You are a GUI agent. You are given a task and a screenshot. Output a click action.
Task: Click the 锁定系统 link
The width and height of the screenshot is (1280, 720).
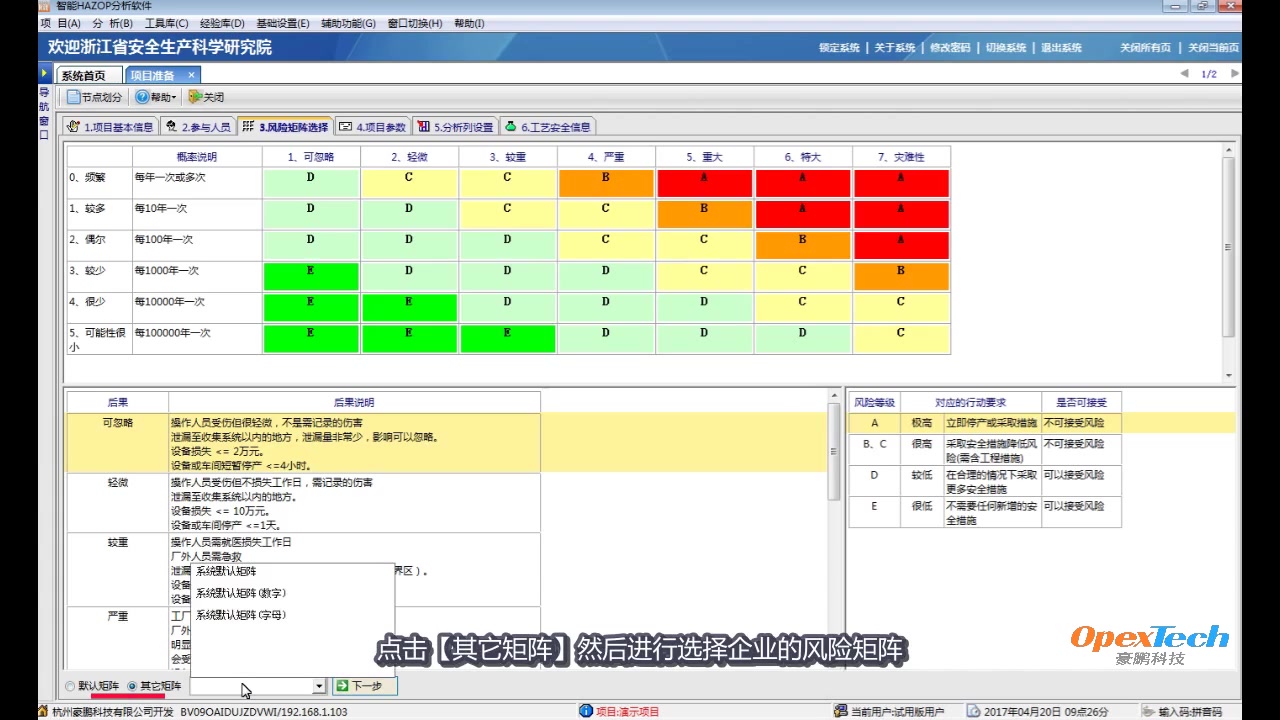[x=839, y=48]
